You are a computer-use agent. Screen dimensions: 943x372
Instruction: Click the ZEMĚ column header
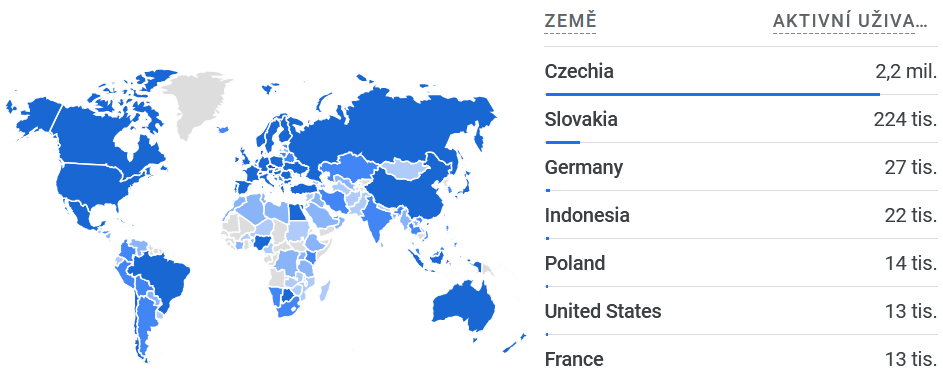point(570,21)
